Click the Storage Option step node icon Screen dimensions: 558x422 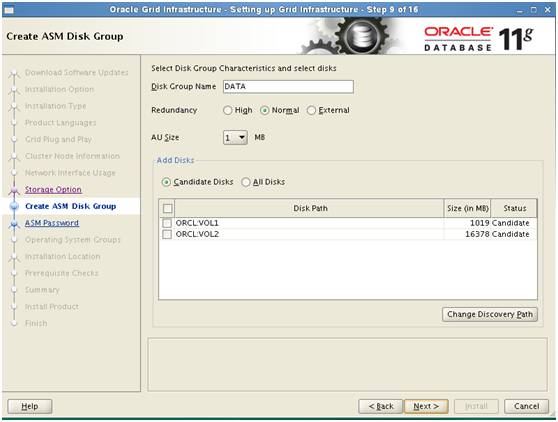click(14, 190)
